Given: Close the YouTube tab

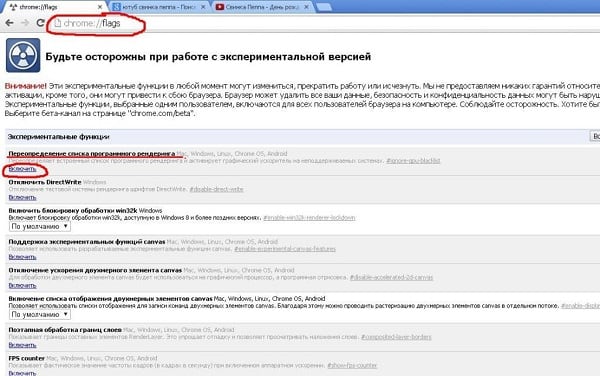Looking at the screenshot, I should [x=307, y=7].
